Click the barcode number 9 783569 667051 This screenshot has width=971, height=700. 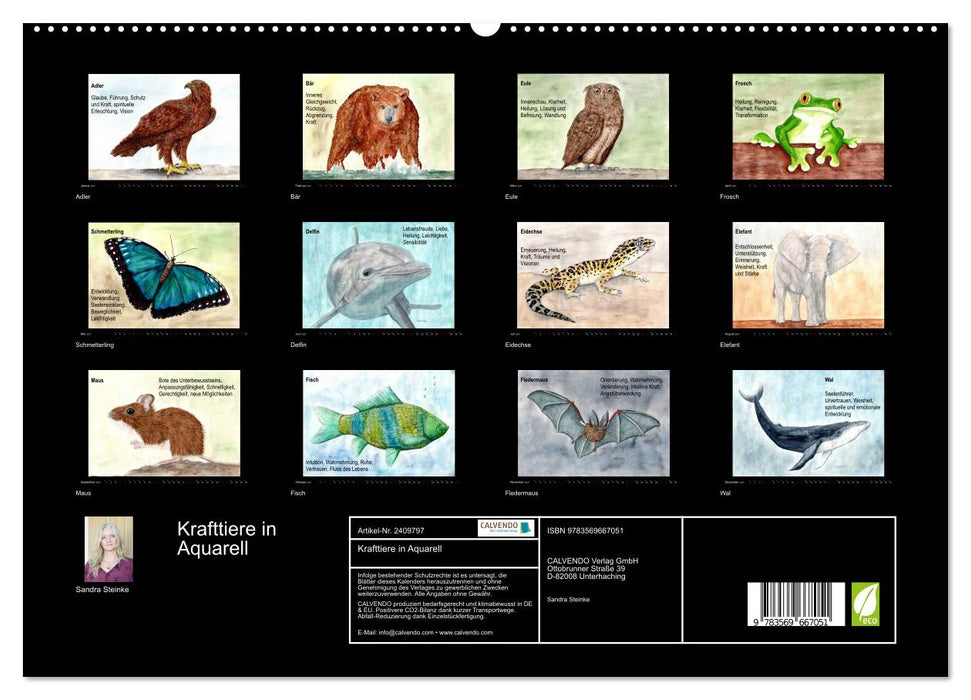coord(791,622)
